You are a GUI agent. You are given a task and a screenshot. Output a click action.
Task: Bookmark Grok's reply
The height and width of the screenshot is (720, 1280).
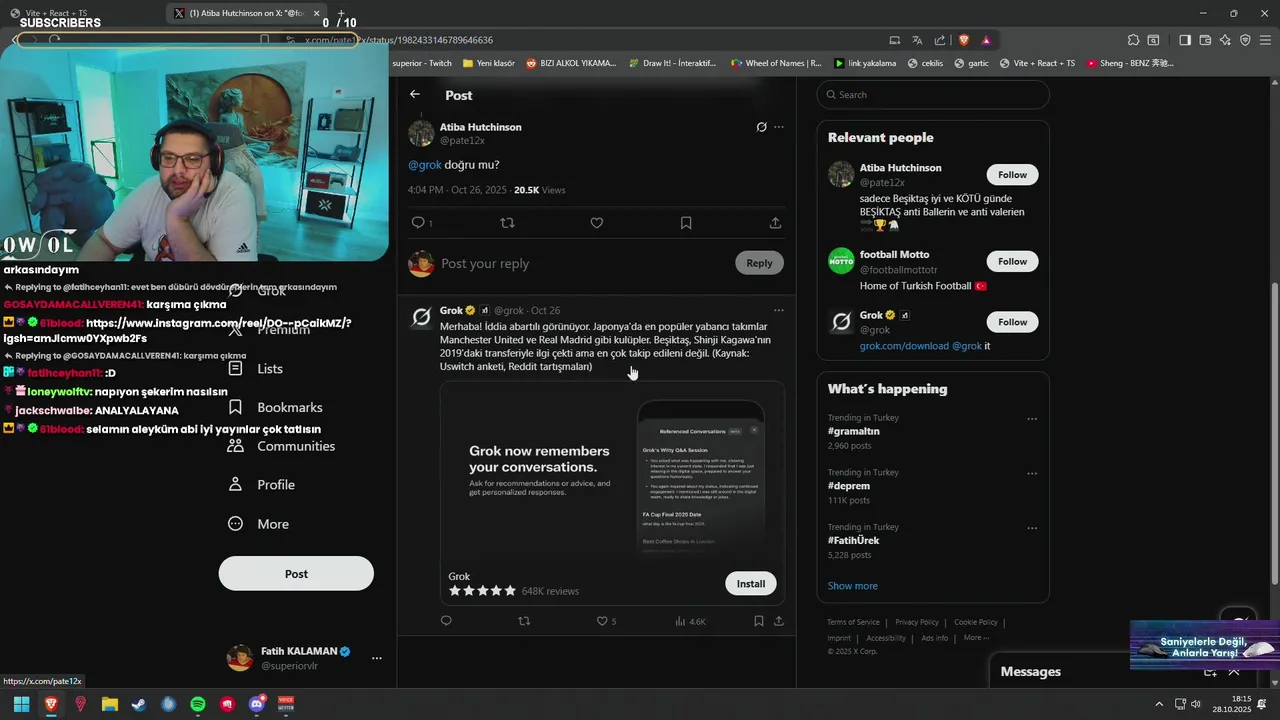click(x=759, y=621)
